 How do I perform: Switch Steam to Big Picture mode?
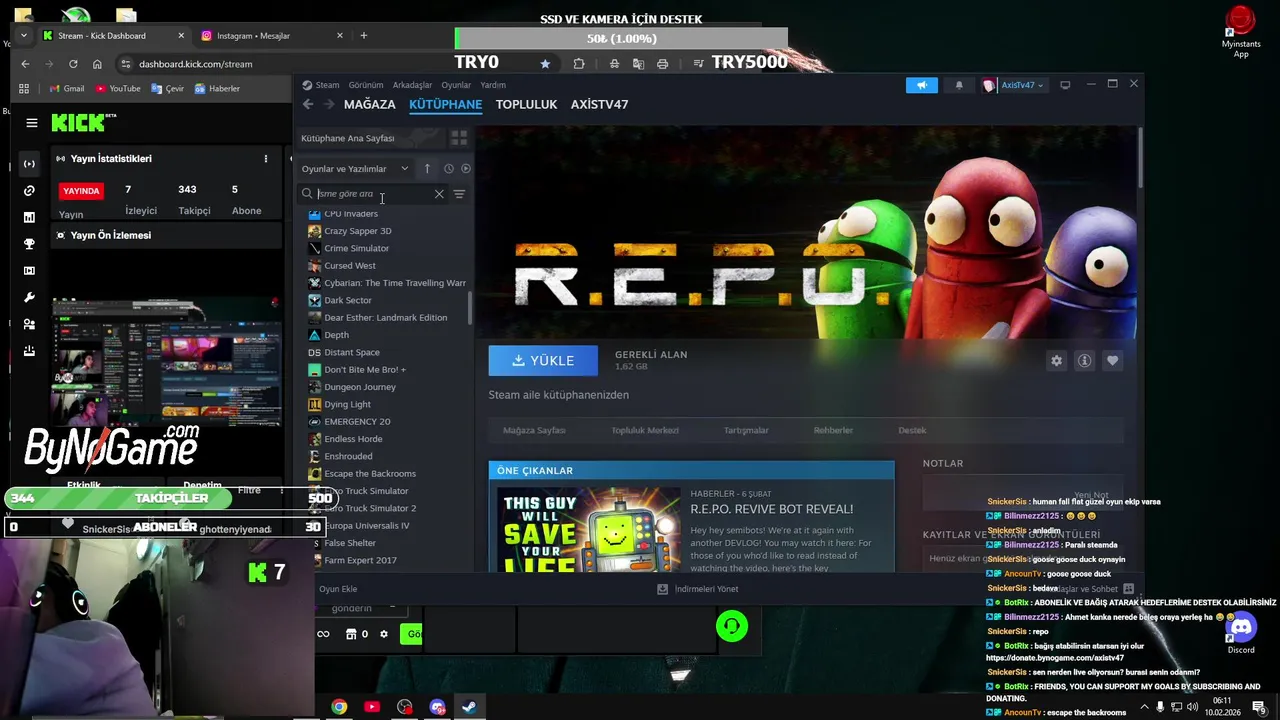[x=1065, y=85]
